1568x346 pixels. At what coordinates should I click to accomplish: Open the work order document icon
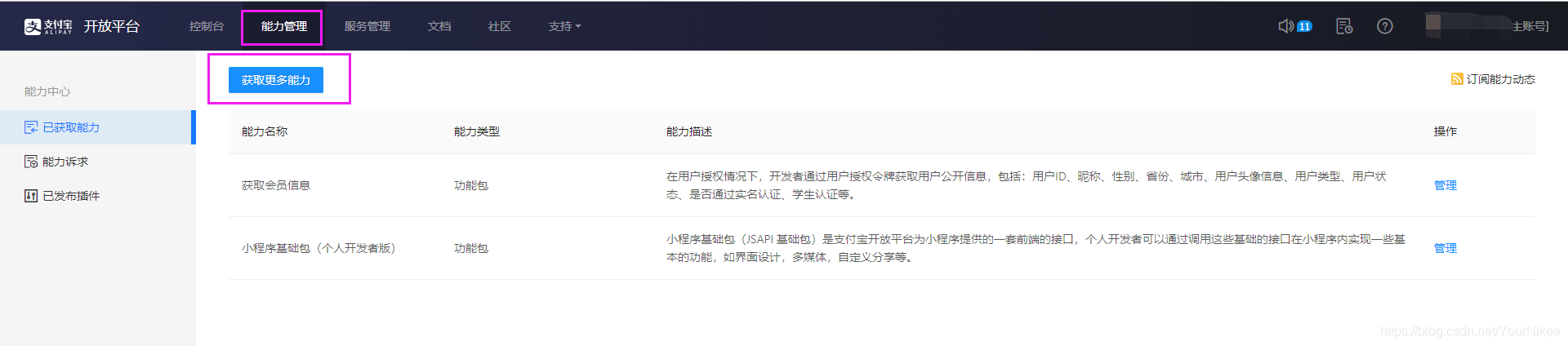1344,26
